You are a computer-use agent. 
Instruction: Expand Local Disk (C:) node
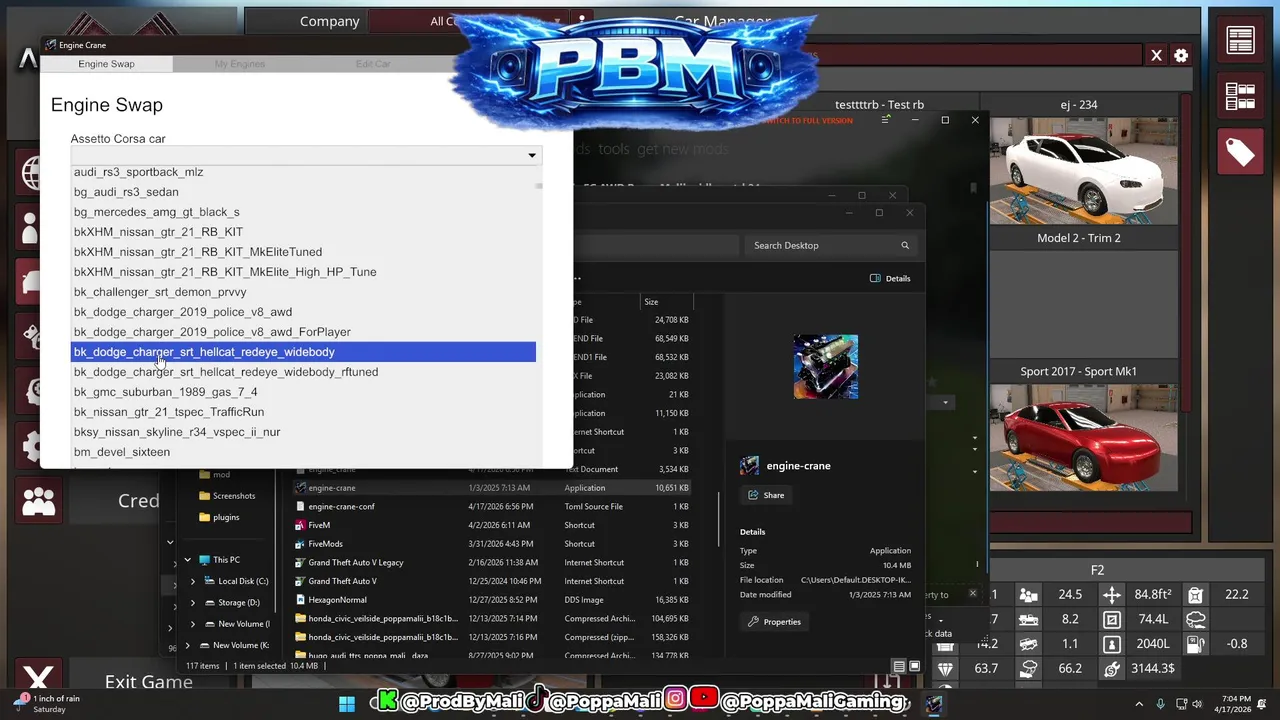[193, 581]
